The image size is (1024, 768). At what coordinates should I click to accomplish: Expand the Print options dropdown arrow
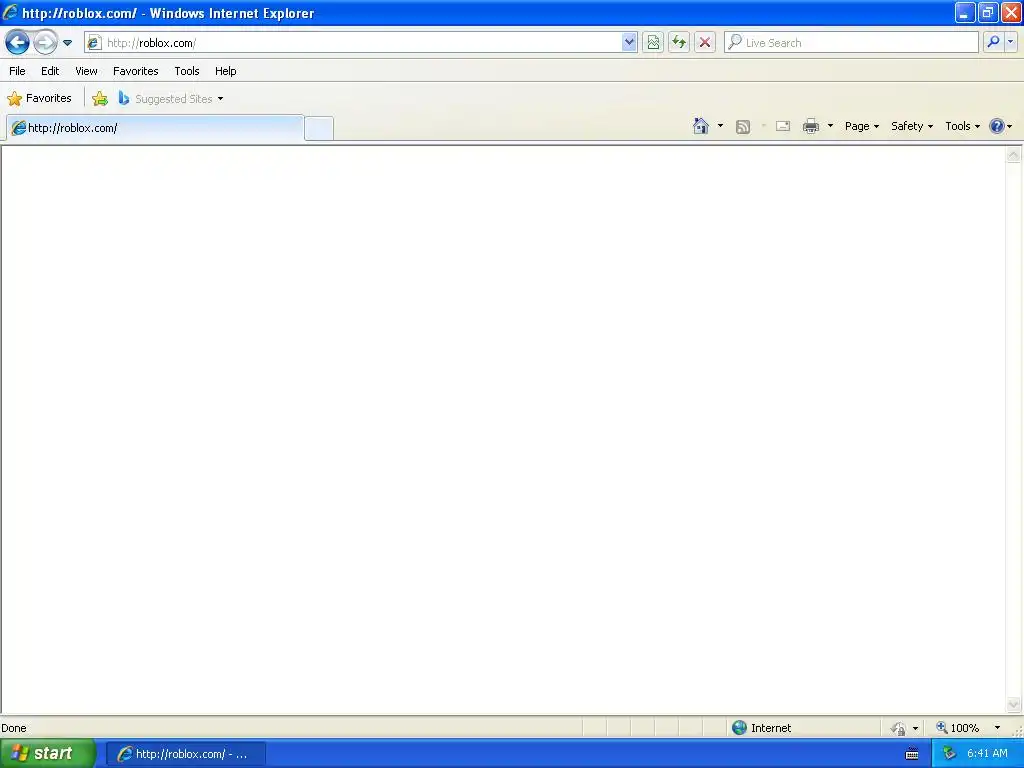pos(830,126)
